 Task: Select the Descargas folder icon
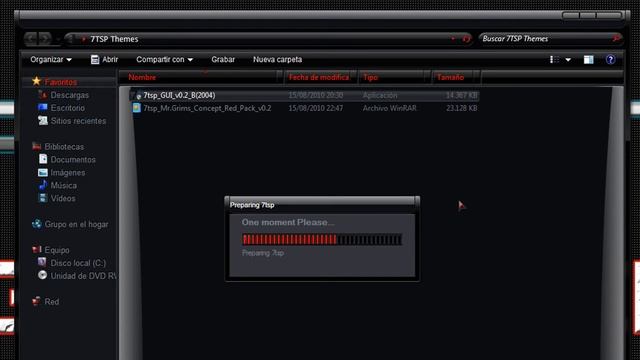(42, 95)
